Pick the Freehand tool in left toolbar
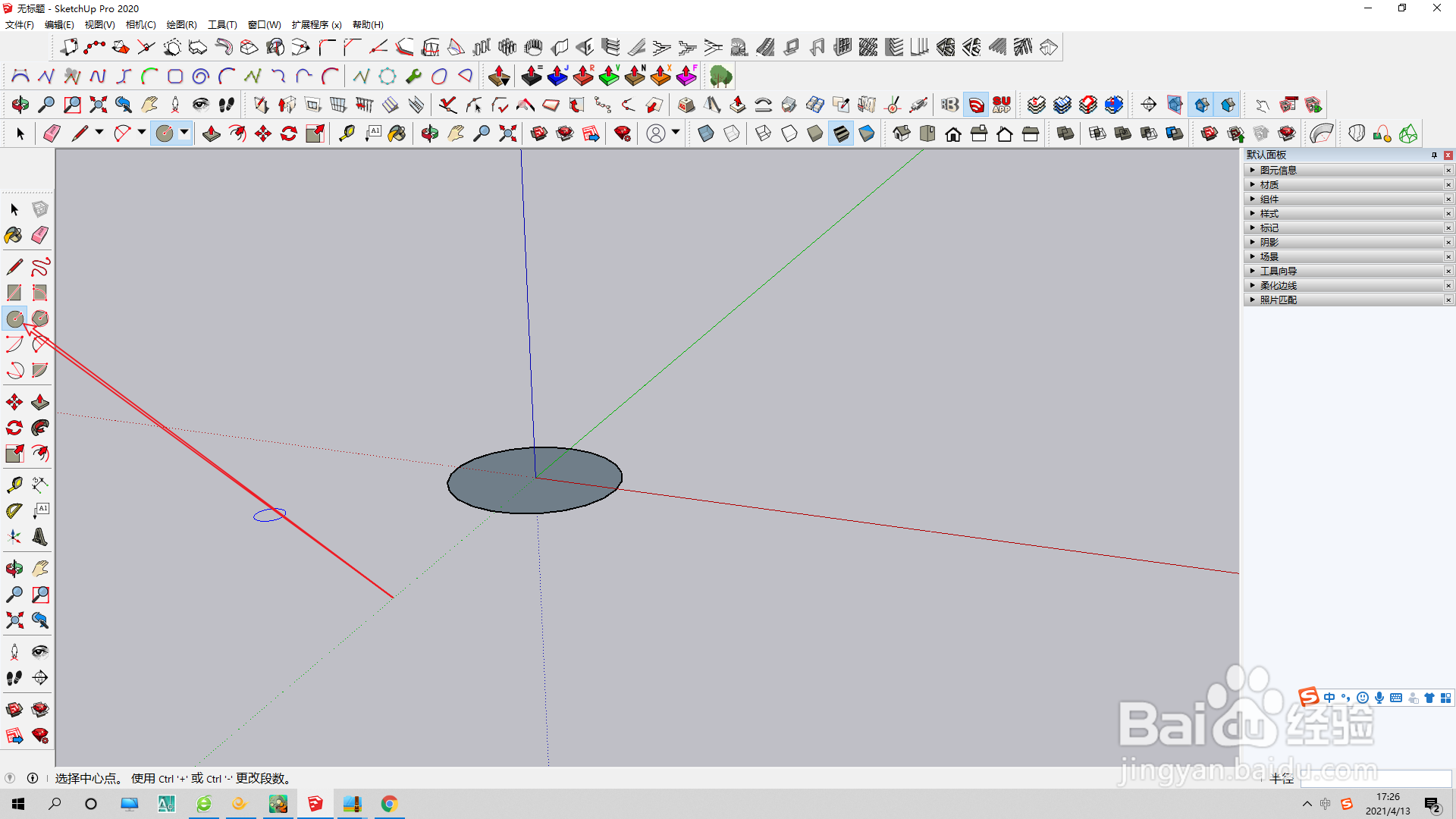Image resolution: width=1456 pixels, height=819 pixels. (40, 267)
